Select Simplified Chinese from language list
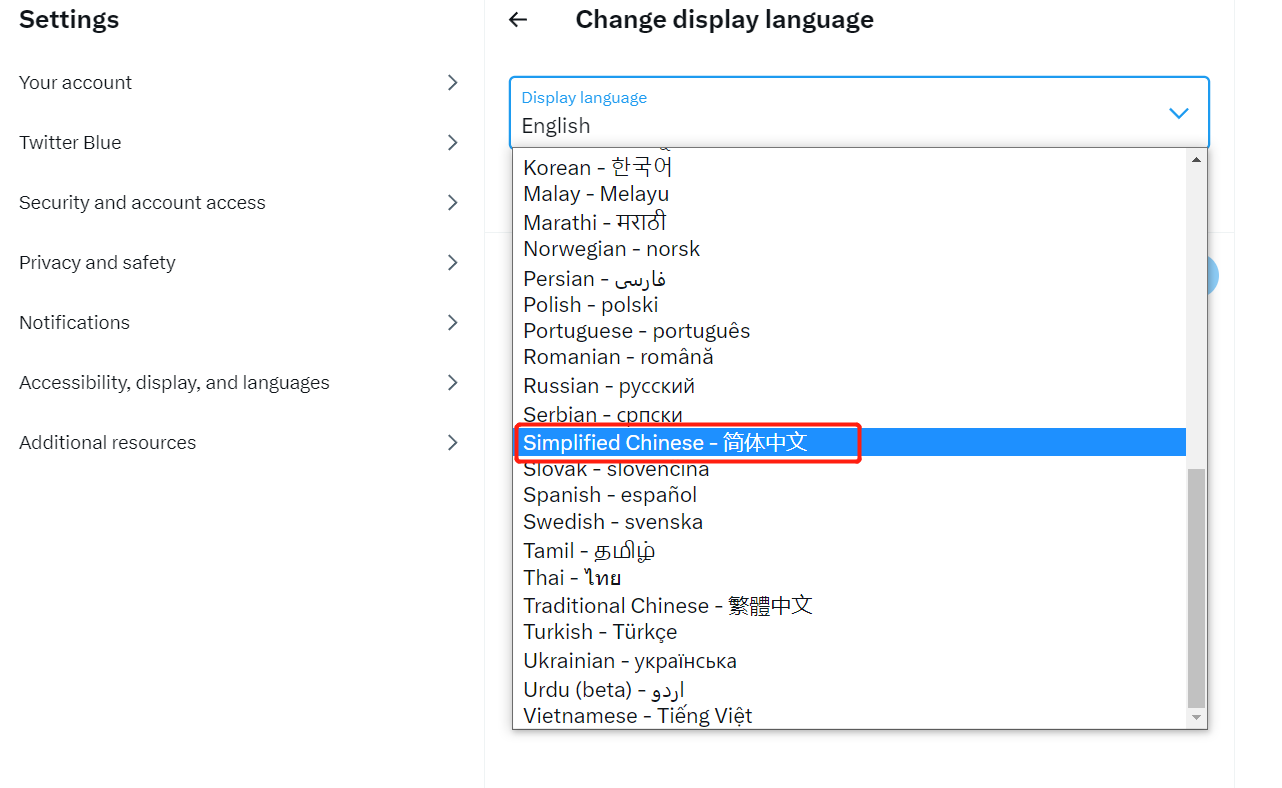Viewport: 1282px width, 788px height. click(x=665, y=442)
